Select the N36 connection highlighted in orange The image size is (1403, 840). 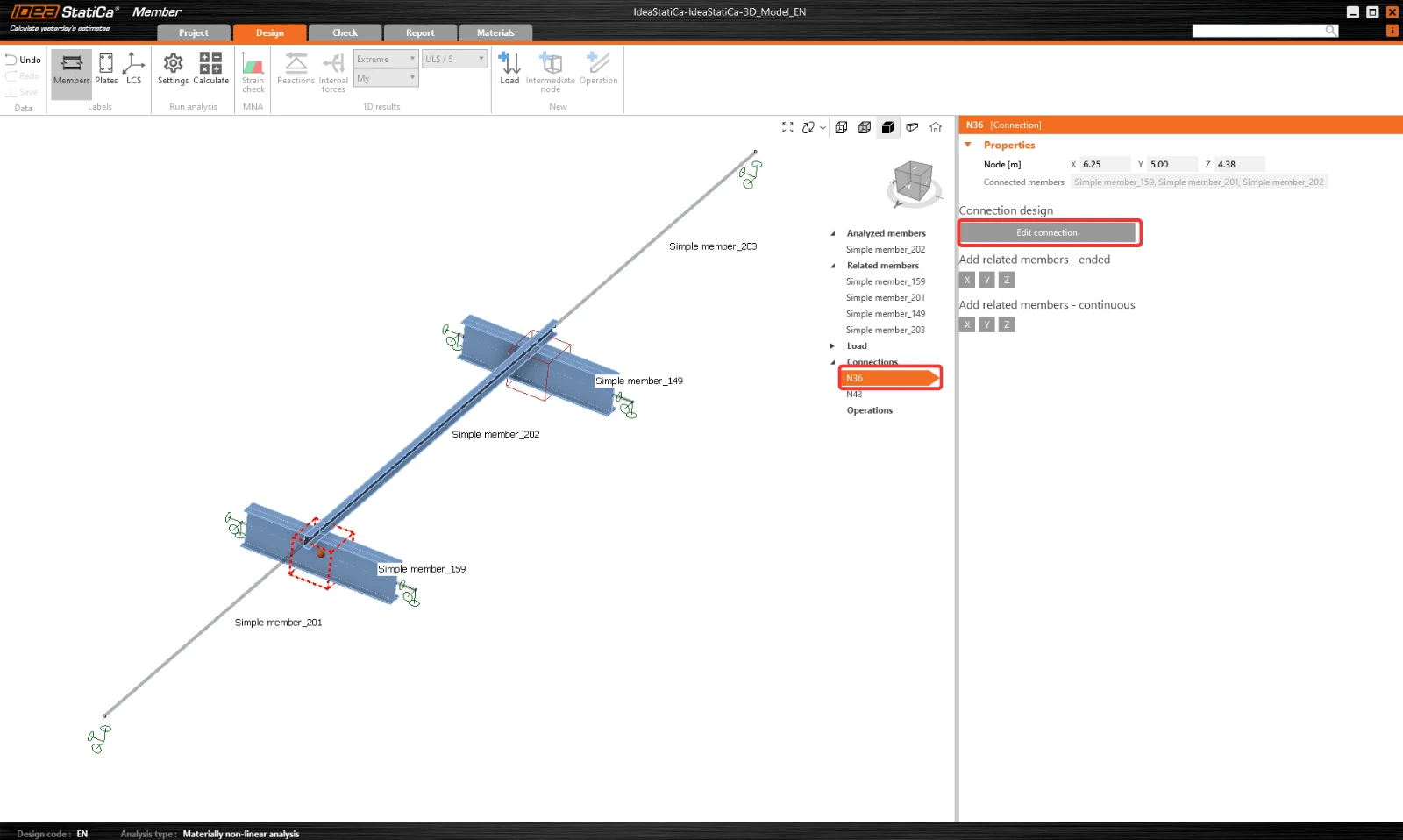click(890, 378)
